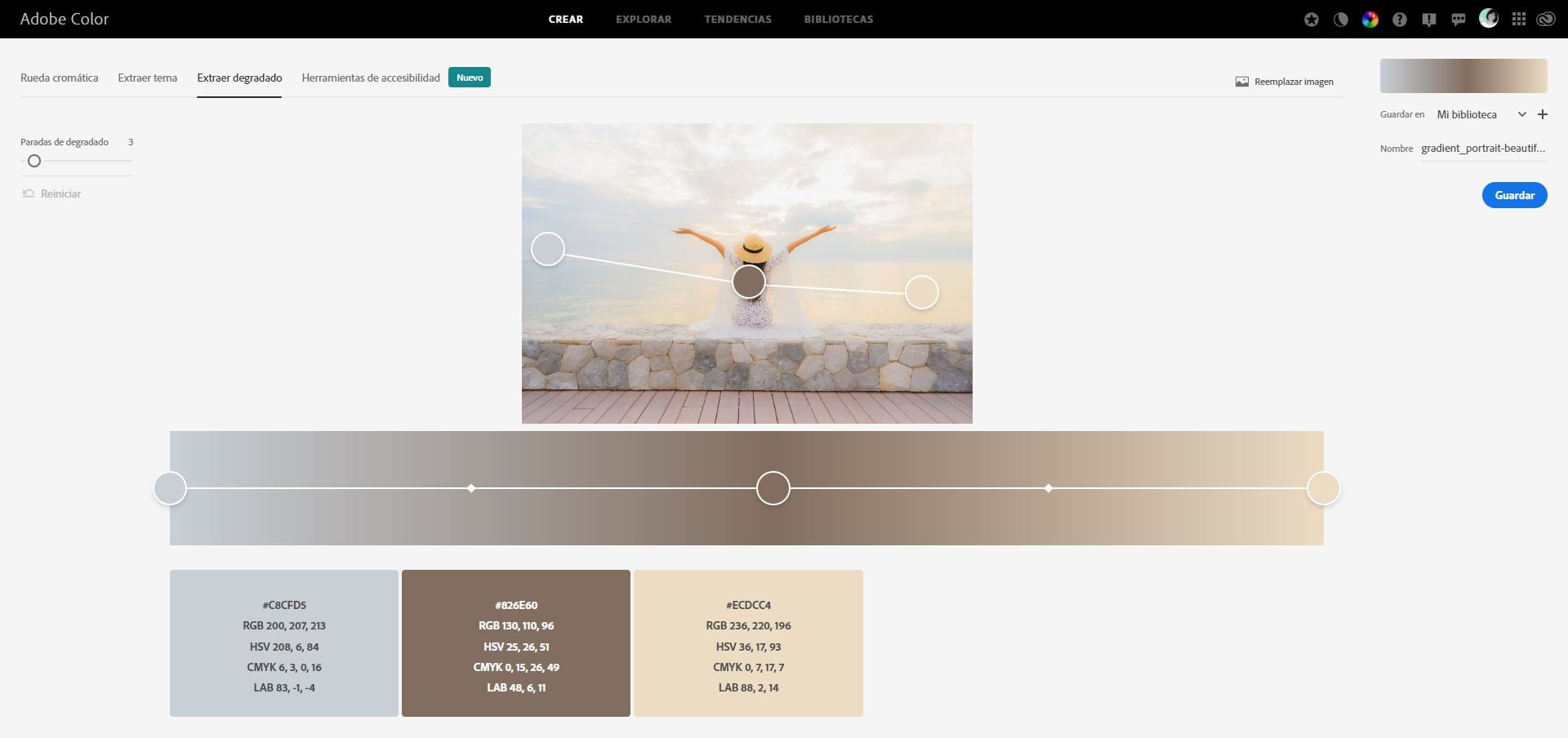Click the Paradas de degradado slider handle
Image resolution: width=1568 pixels, height=738 pixels.
tap(34, 161)
